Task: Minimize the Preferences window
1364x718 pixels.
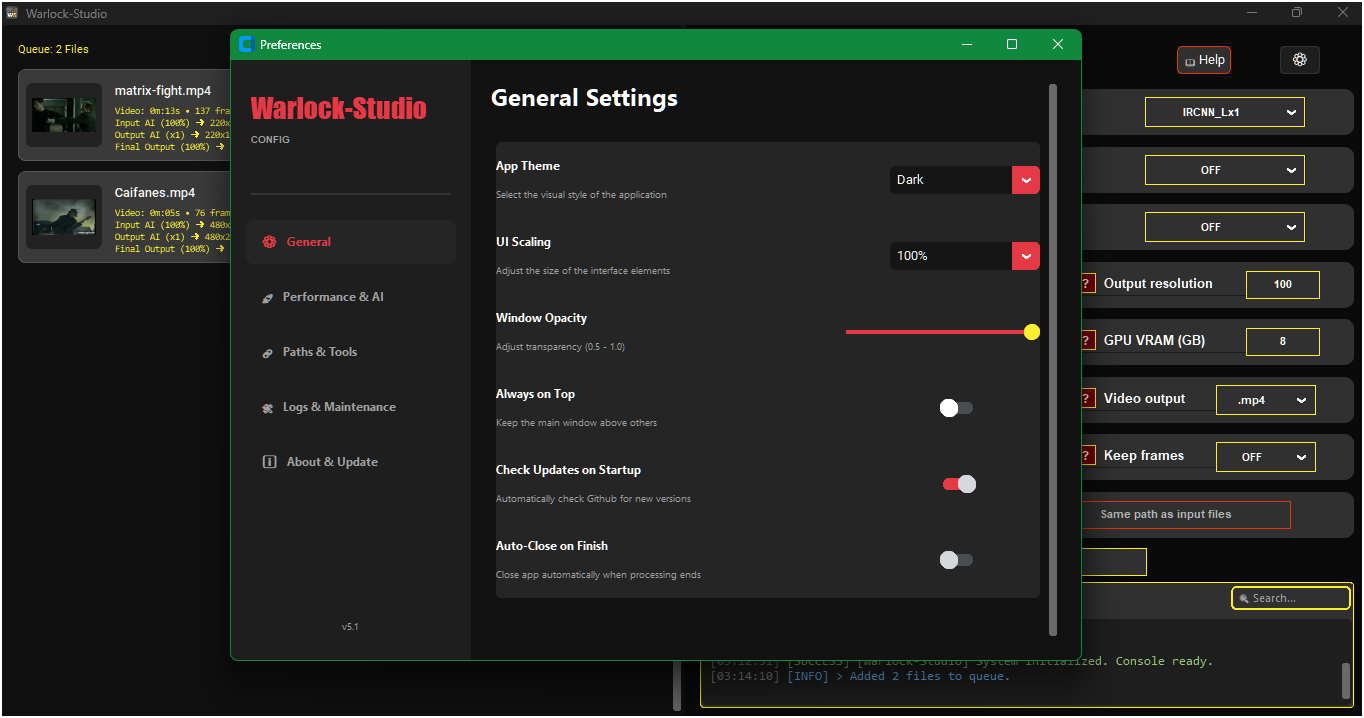Action: [967, 44]
